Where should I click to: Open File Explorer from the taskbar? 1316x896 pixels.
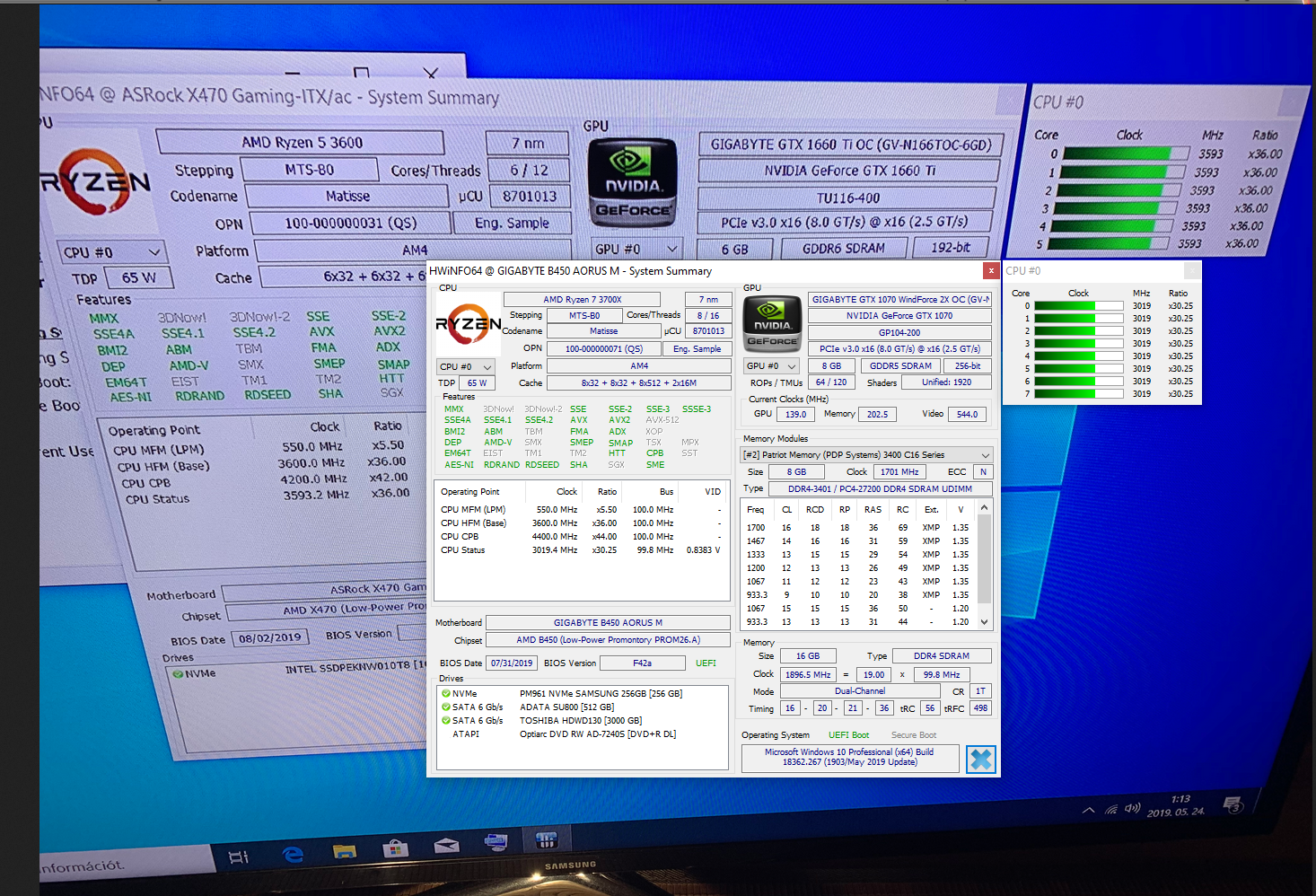coord(345,850)
